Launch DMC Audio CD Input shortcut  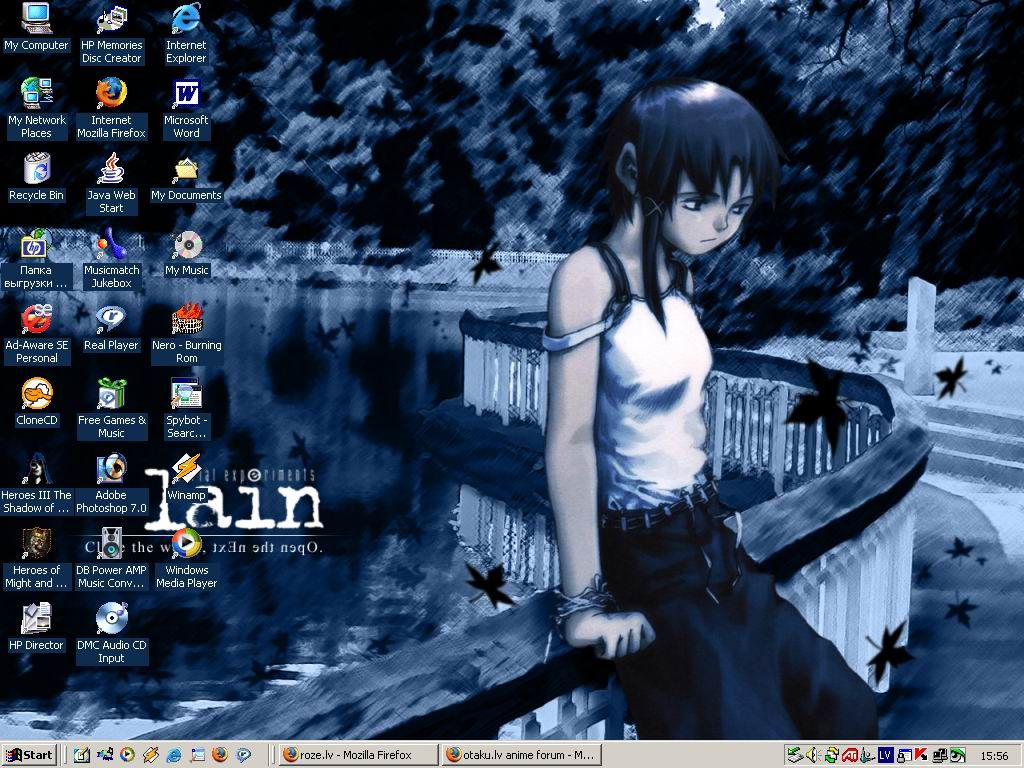click(111, 633)
